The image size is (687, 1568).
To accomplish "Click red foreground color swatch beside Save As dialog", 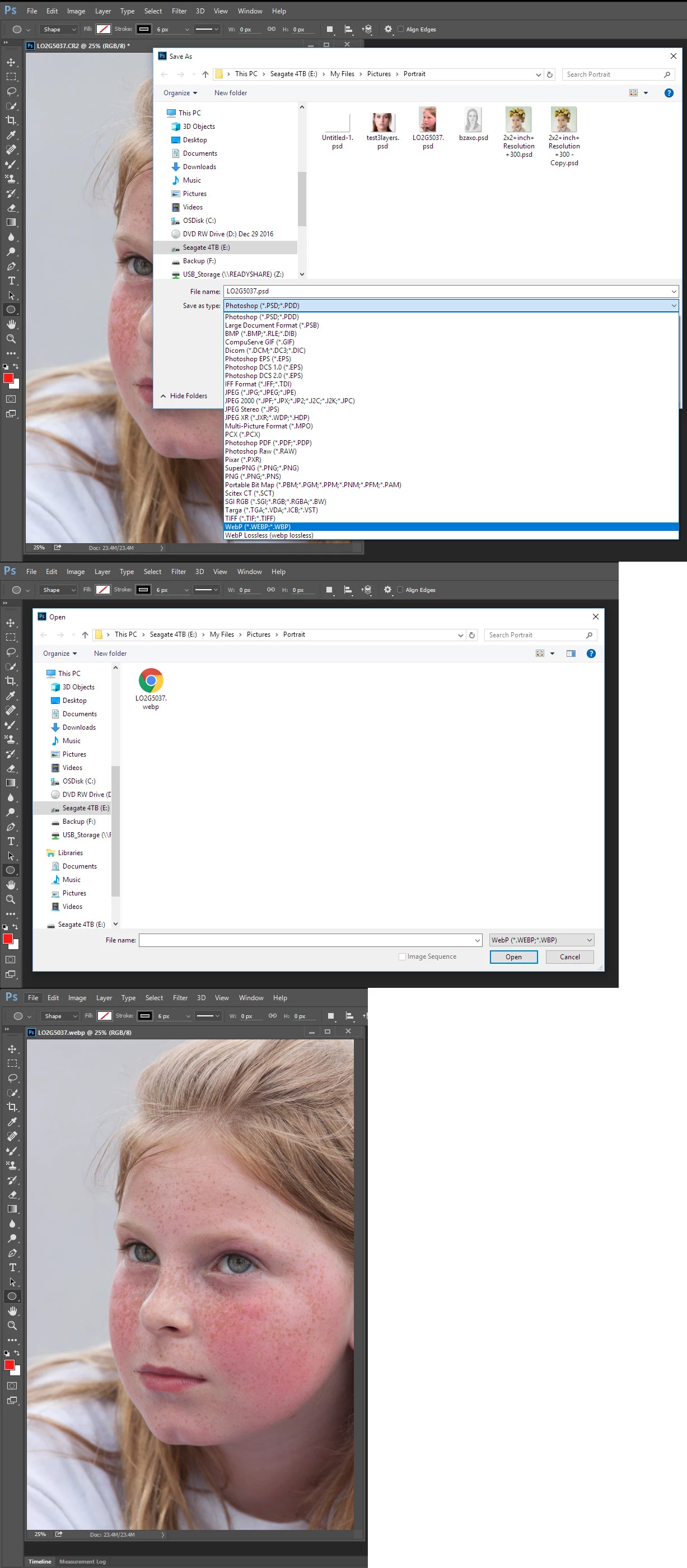I will click(x=8, y=379).
